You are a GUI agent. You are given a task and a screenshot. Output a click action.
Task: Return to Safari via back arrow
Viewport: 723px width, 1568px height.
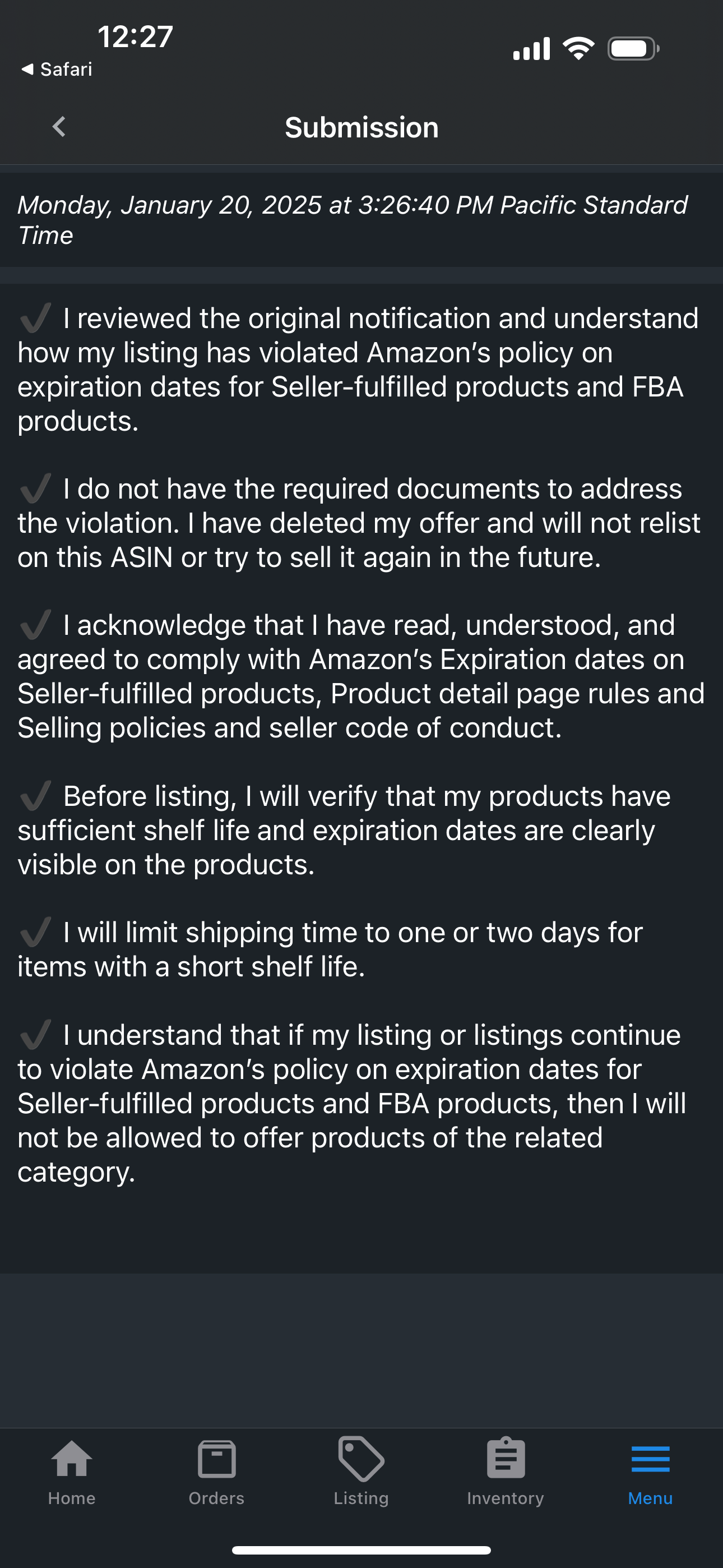(x=56, y=70)
